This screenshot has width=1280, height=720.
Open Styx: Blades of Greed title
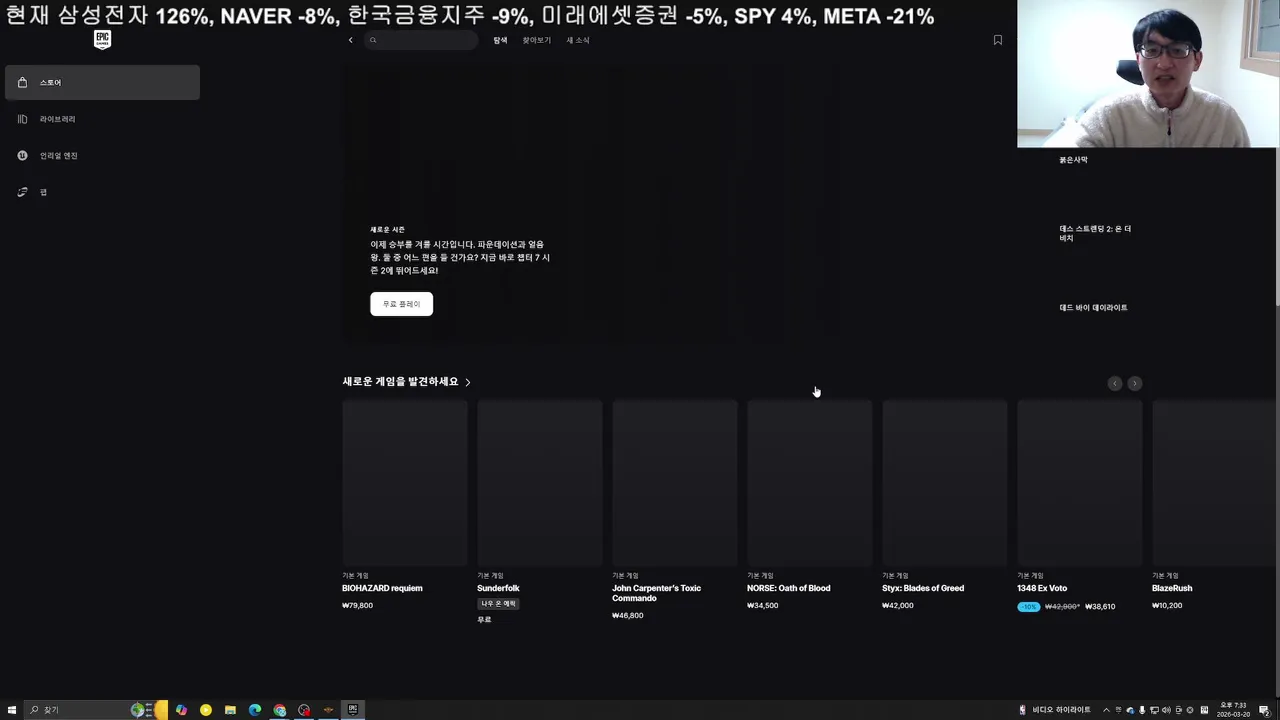(x=923, y=588)
